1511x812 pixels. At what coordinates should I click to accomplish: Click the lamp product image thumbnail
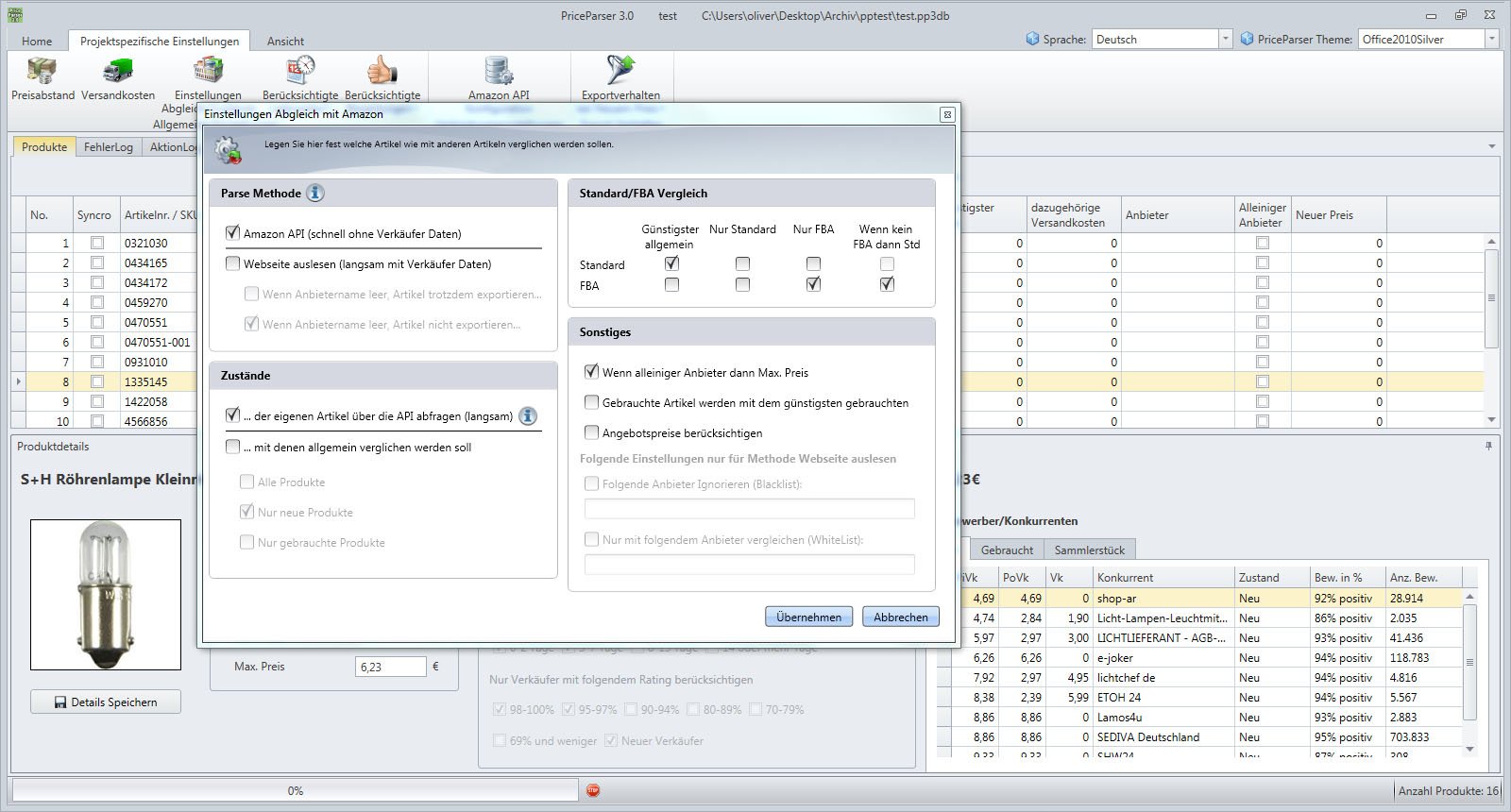[106, 595]
